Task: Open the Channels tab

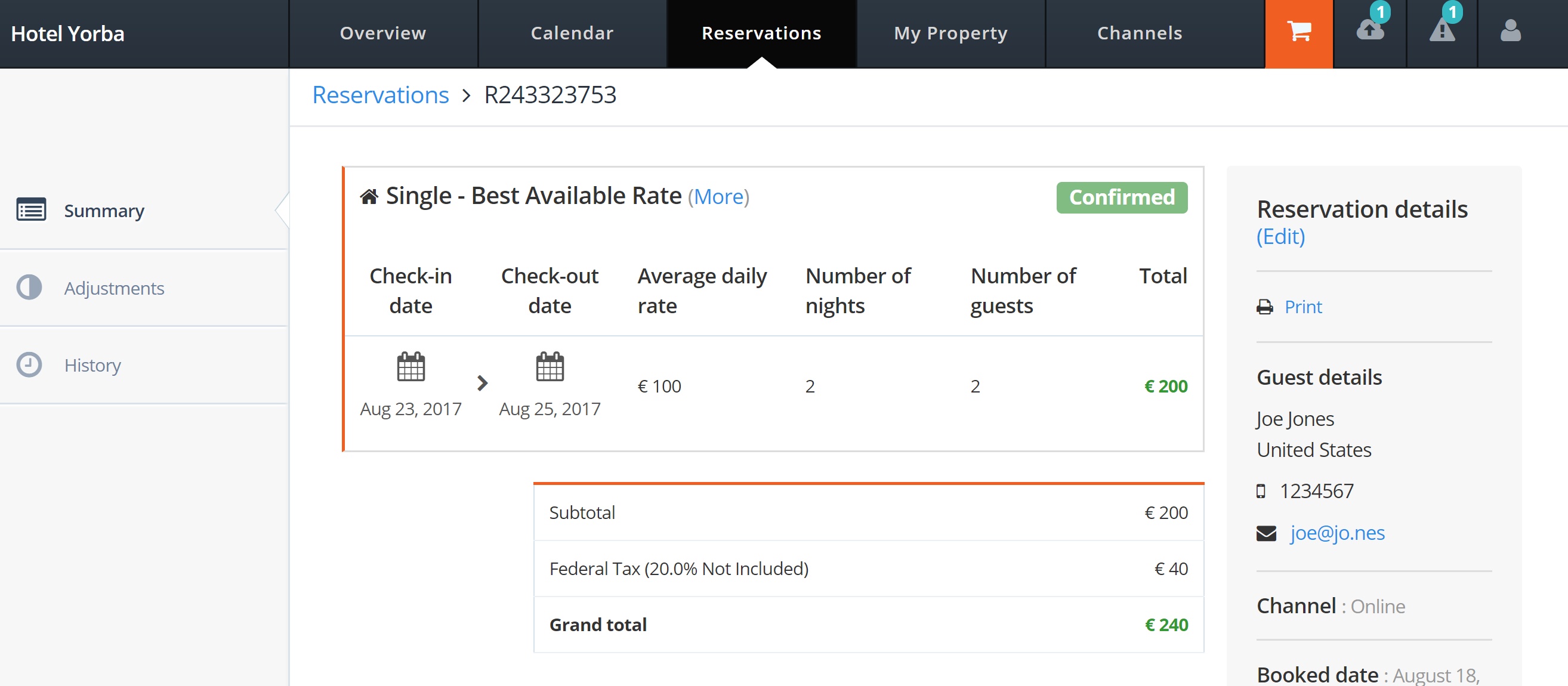Action: click(x=1140, y=33)
